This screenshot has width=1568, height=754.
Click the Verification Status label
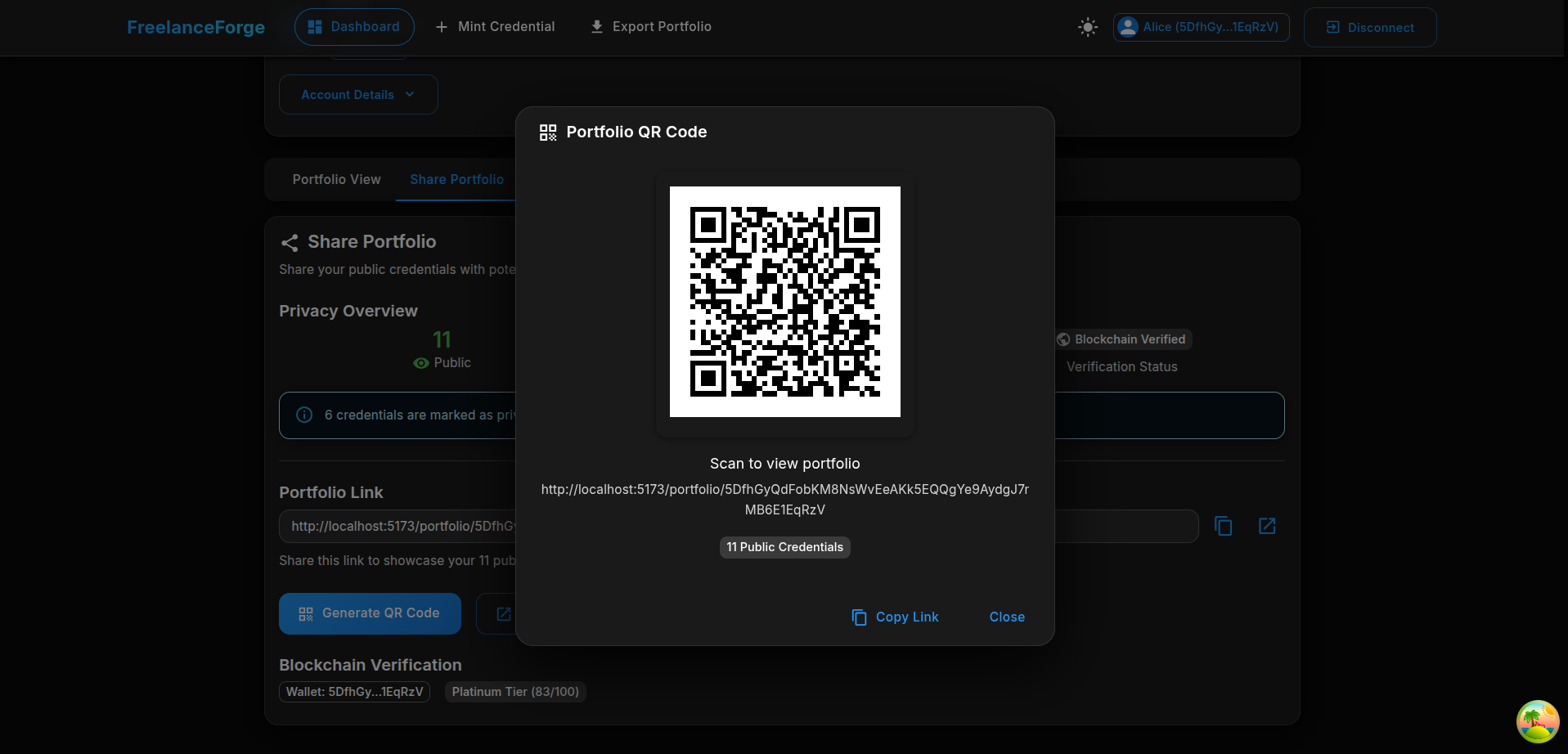click(1121, 367)
